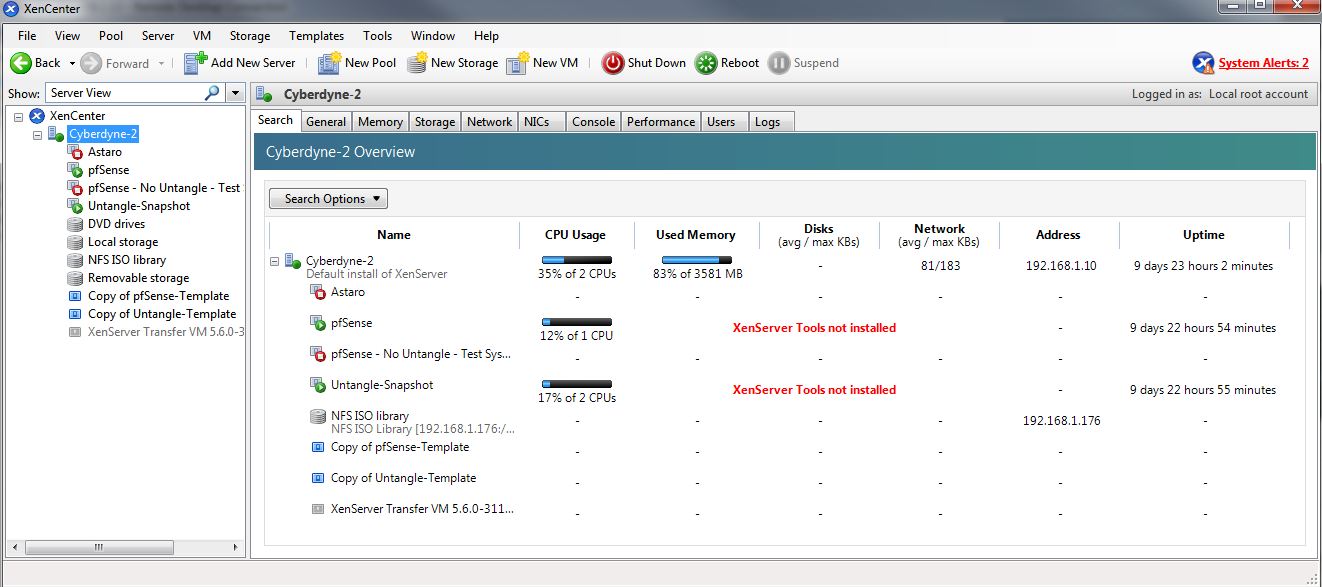Switch to the Network tab
The height and width of the screenshot is (587, 1322).
(x=490, y=122)
